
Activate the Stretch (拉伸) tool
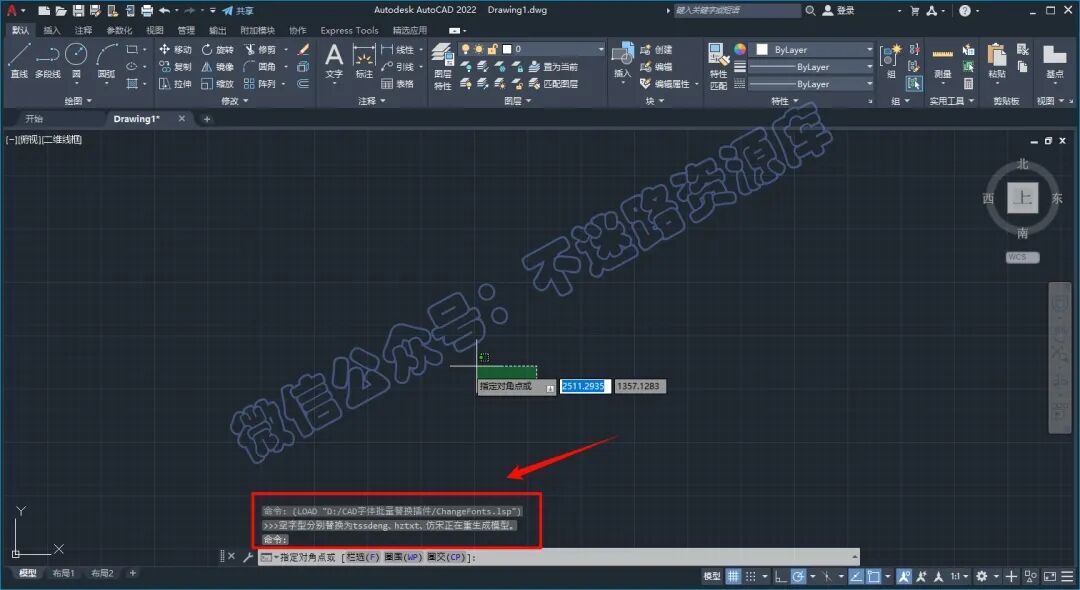pyautogui.click(x=175, y=84)
